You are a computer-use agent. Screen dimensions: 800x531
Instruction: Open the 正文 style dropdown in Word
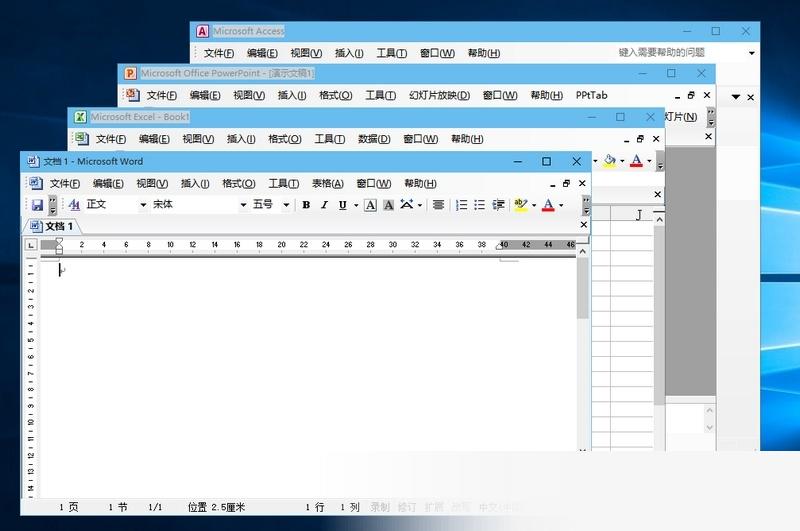143,205
